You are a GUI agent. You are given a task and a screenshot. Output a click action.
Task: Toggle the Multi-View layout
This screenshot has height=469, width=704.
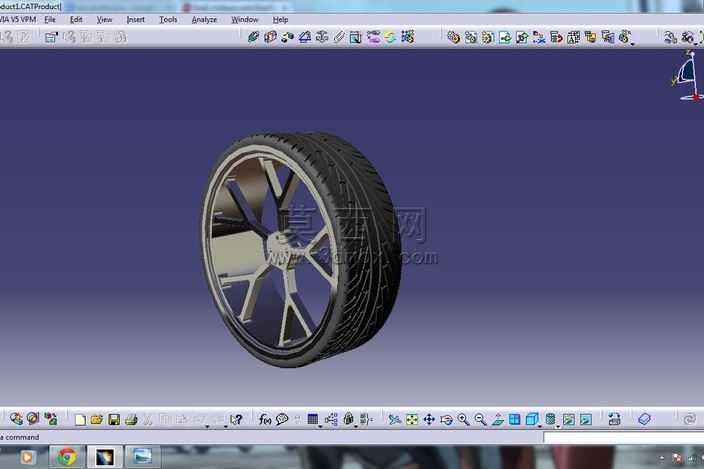click(515, 420)
